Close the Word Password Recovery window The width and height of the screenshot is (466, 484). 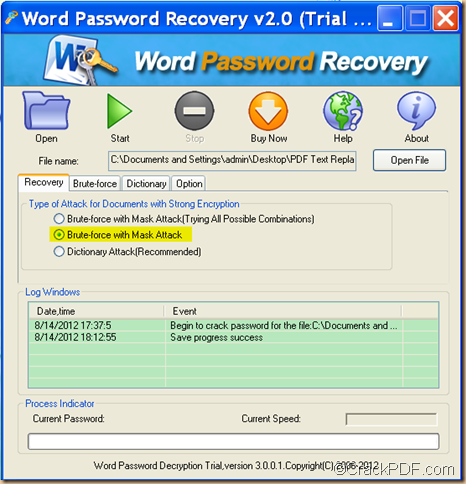(x=445, y=19)
